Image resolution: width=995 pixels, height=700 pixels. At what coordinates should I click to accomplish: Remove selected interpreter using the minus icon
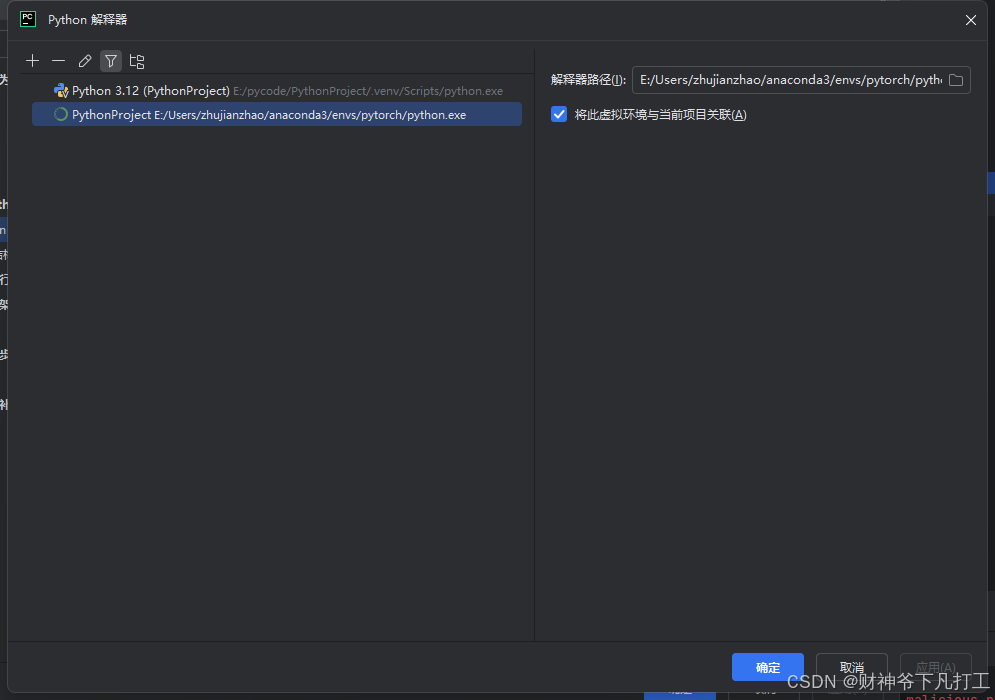[x=58, y=60]
